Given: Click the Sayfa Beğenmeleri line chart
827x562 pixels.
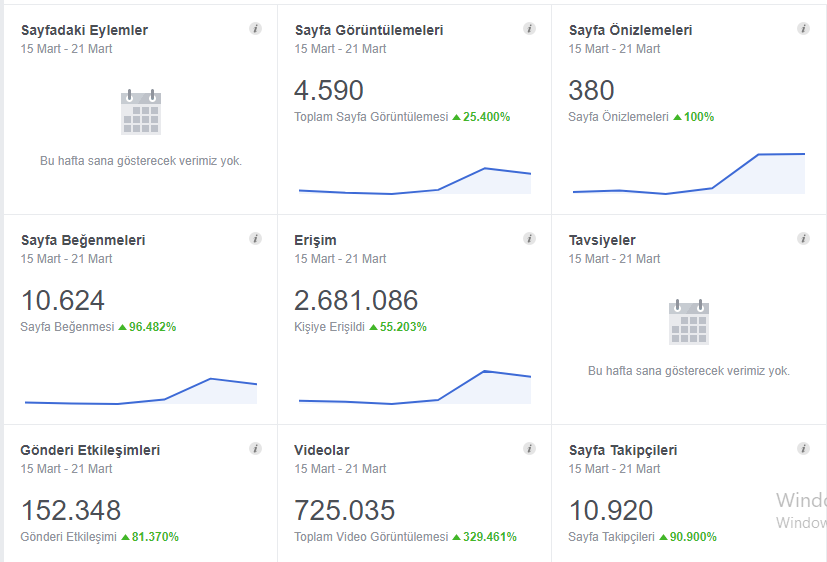Looking at the screenshot, I should pos(141,391).
